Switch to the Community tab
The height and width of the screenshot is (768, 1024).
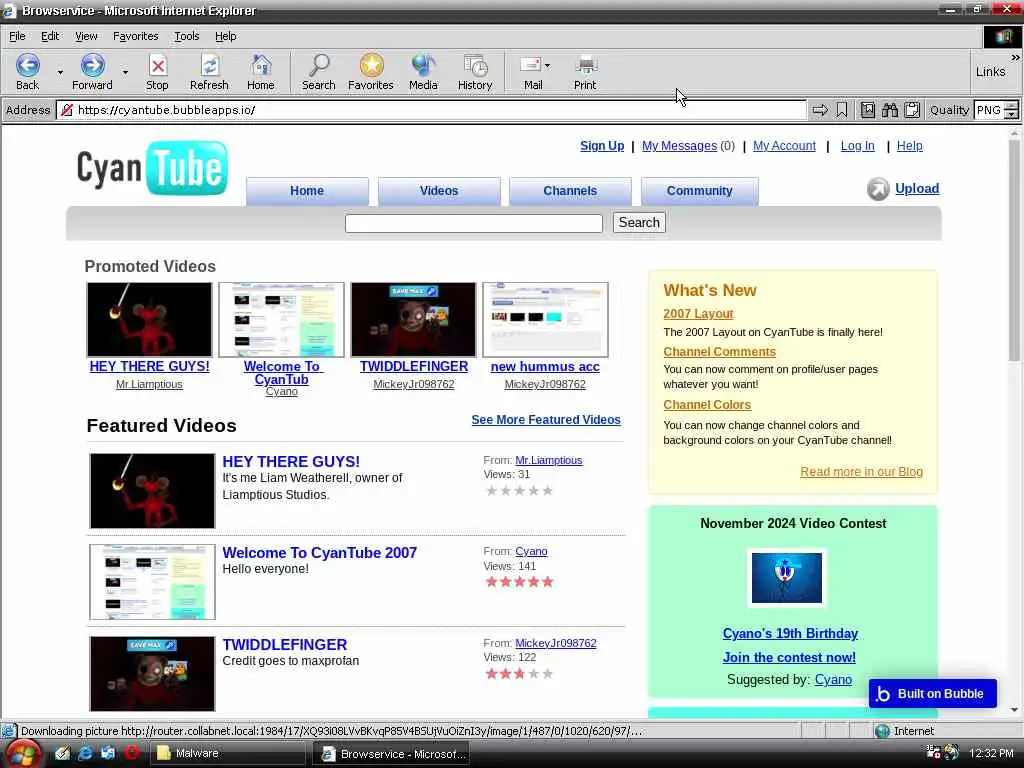point(699,191)
